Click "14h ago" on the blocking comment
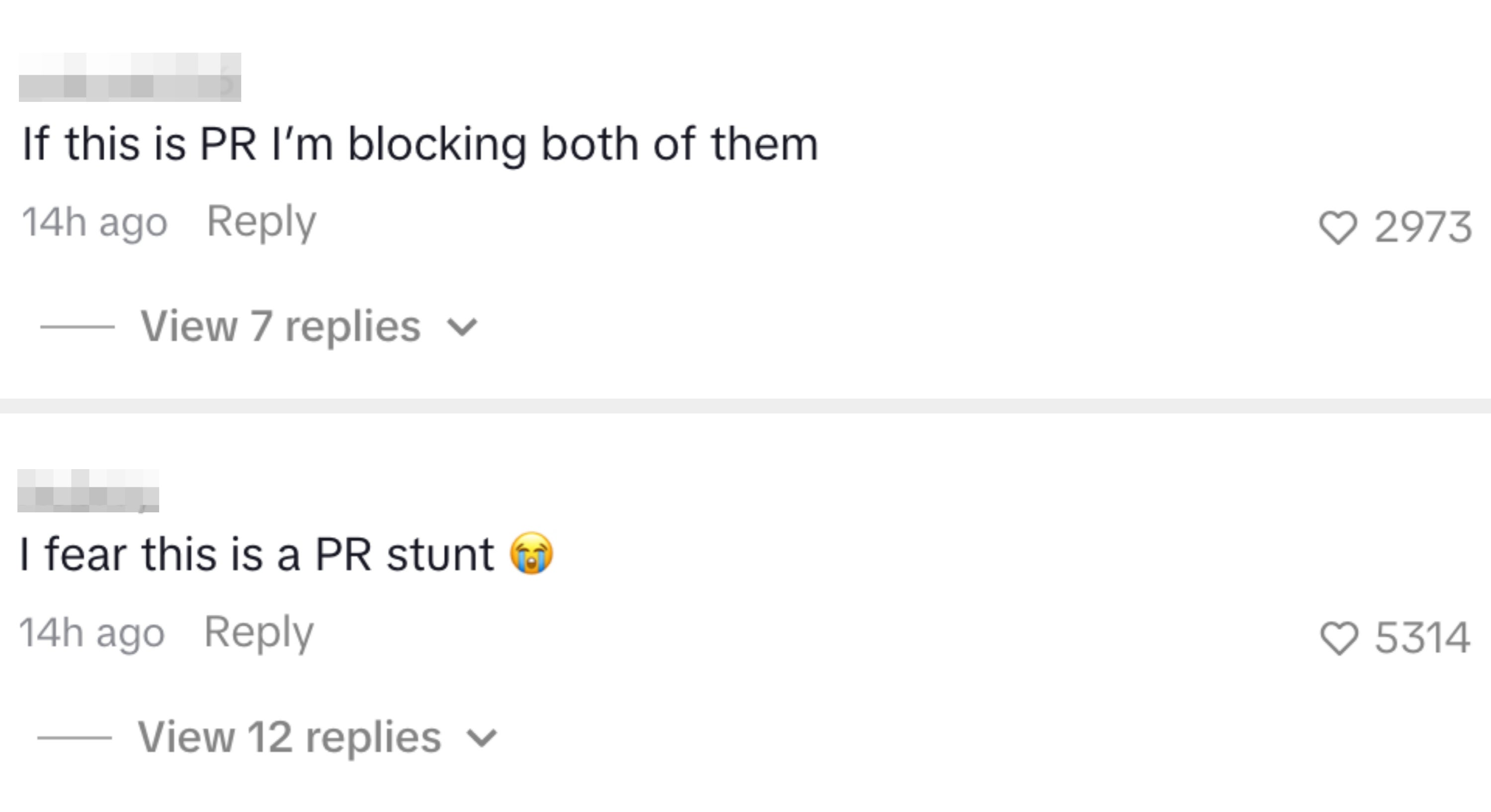Screen dimensions: 1491x812 coord(94,223)
